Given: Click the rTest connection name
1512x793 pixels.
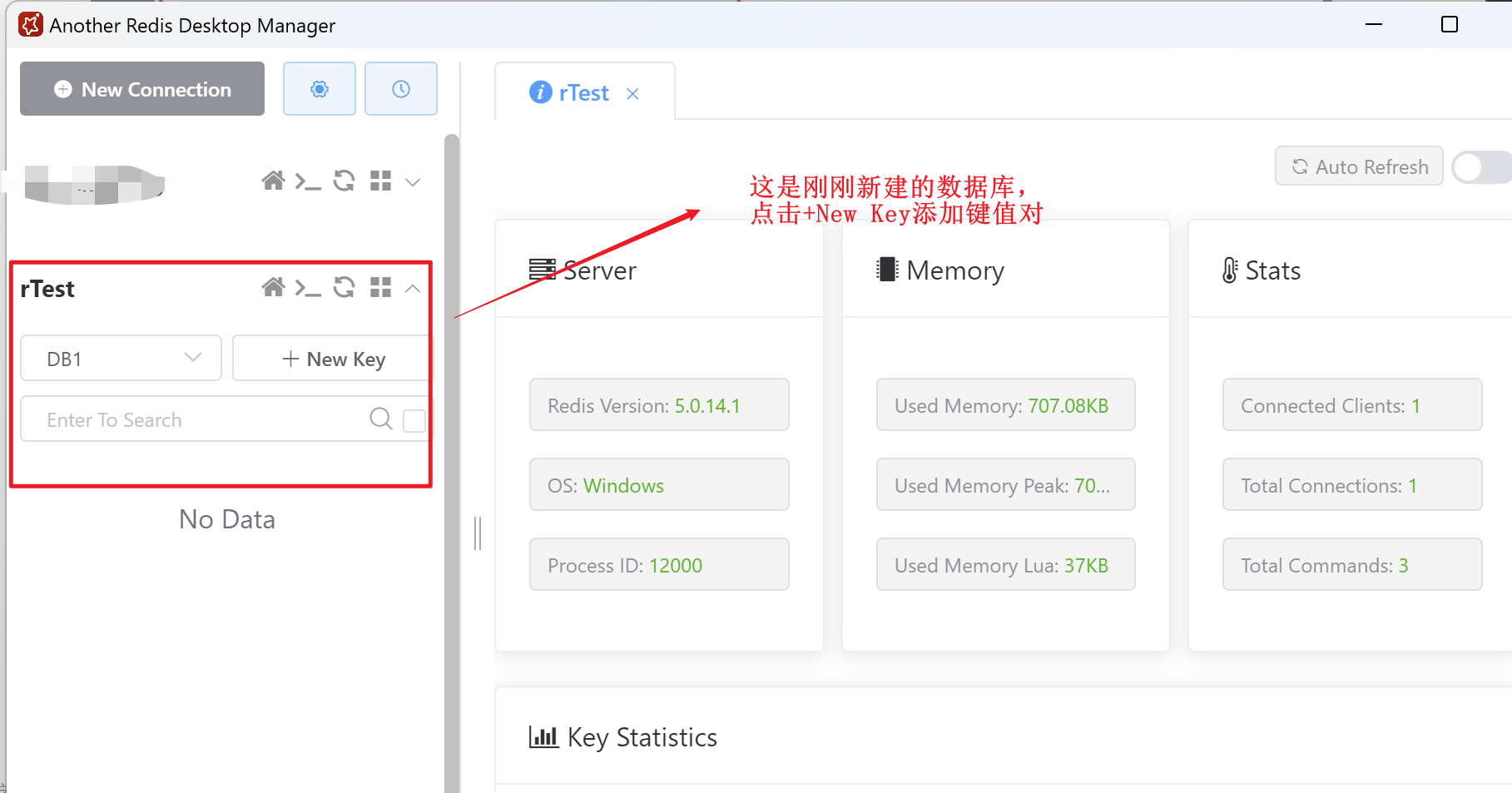Looking at the screenshot, I should (x=47, y=289).
